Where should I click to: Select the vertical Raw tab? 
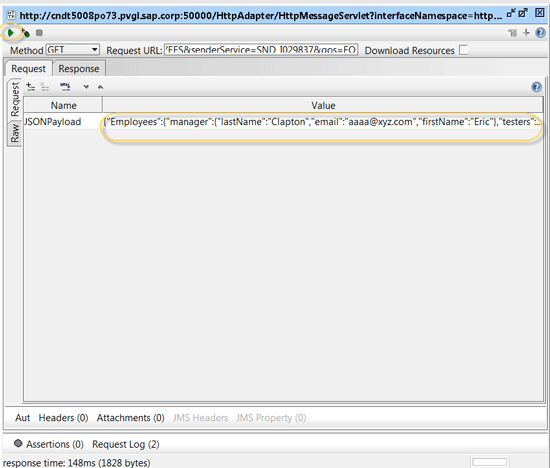point(15,133)
